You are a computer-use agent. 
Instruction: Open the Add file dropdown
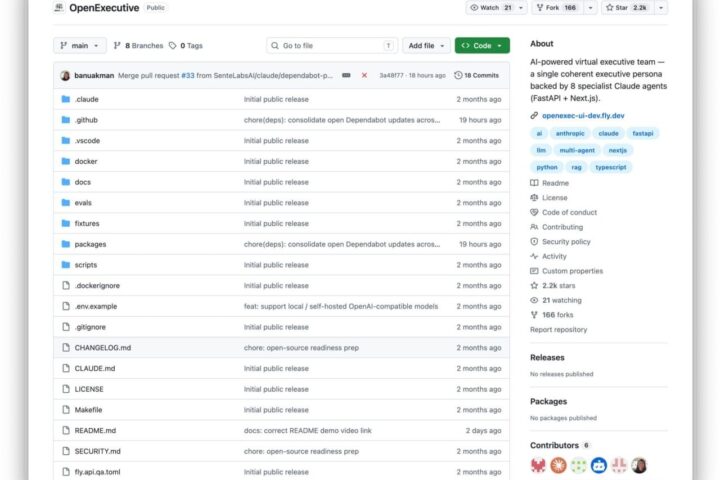[x=426, y=45]
